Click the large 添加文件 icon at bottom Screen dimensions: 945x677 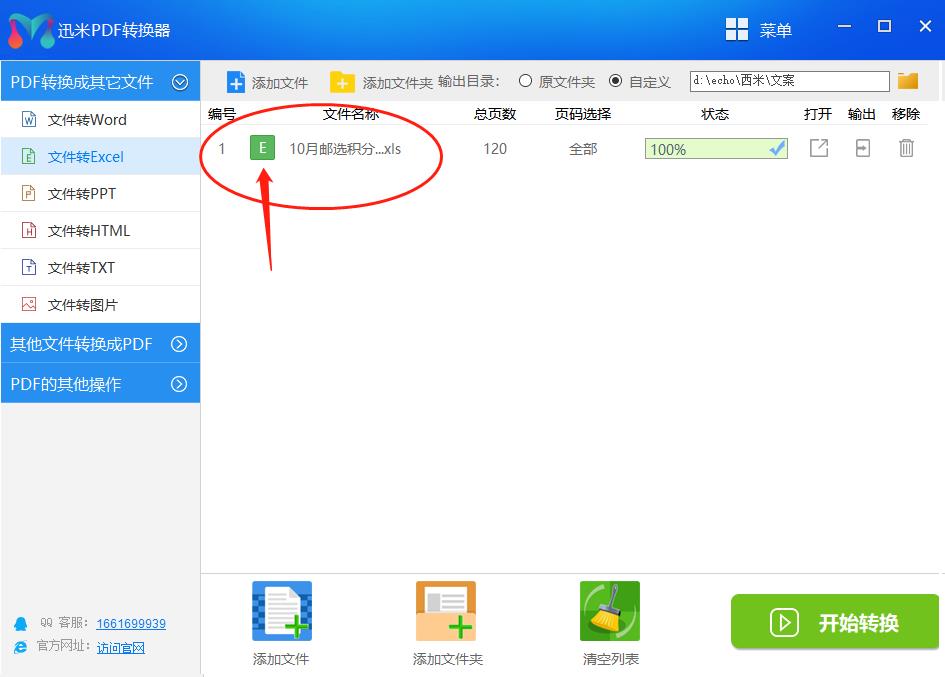tap(281, 611)
